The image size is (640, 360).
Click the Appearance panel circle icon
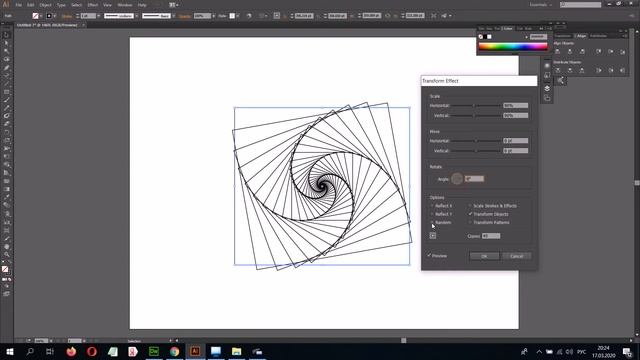pyautogui.click(x=547, y=66)
